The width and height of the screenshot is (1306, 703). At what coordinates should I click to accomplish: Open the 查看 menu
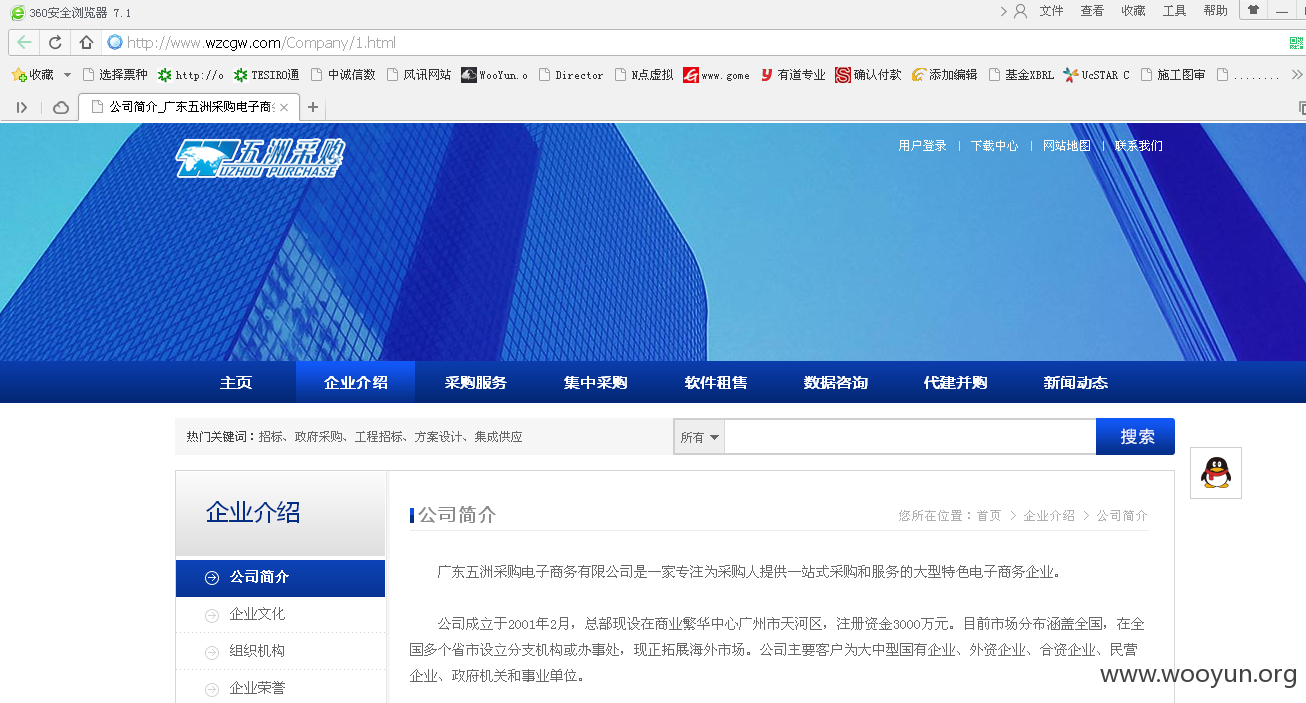tap(1092, 11)
